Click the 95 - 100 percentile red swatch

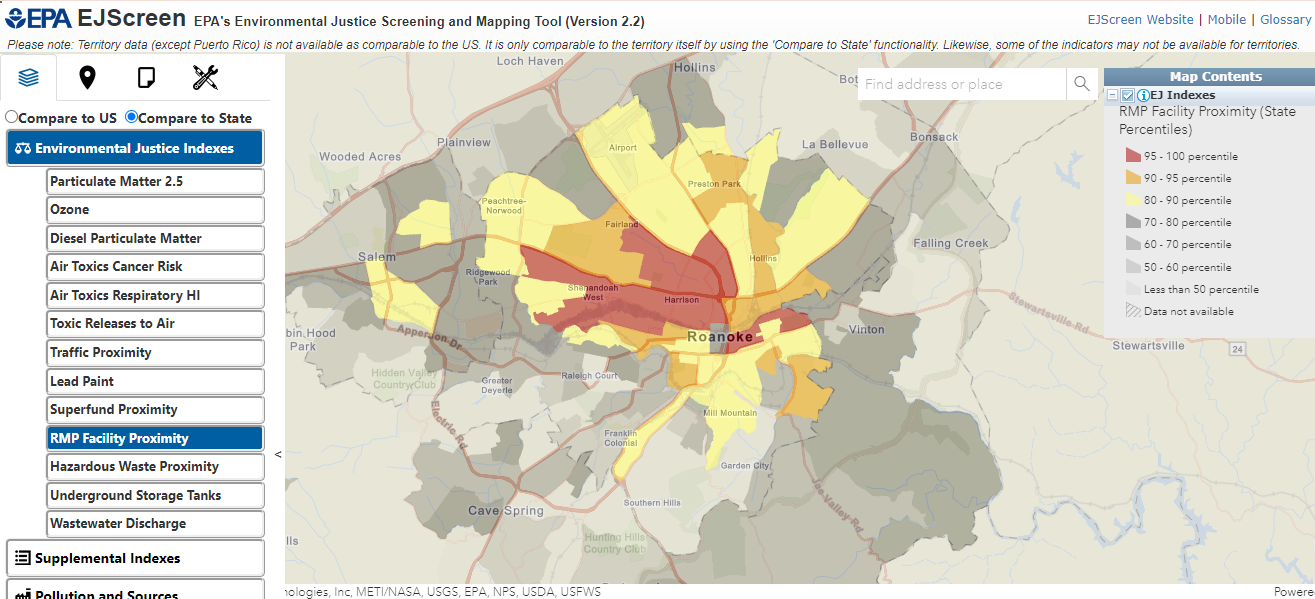pos(1133,156)
